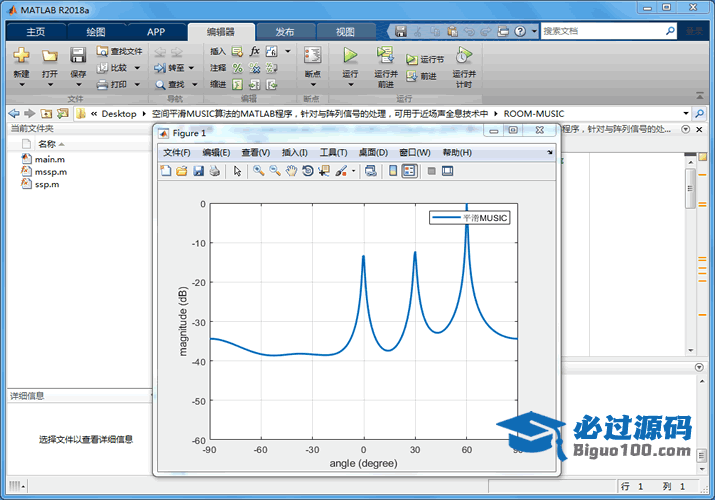Screen dimensions: 715x500
Task: Click the Run and Time (运行并计时) icon
Action: click(x=464, y=55)
